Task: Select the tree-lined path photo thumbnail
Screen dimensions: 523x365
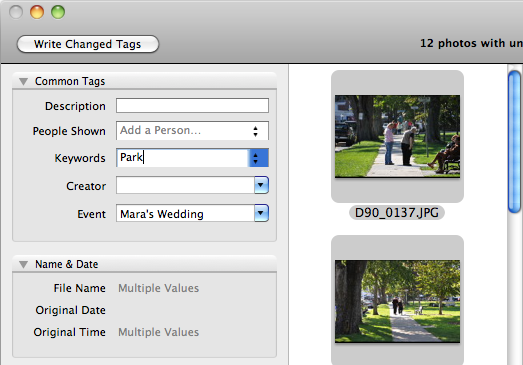Action: point(397,301)
